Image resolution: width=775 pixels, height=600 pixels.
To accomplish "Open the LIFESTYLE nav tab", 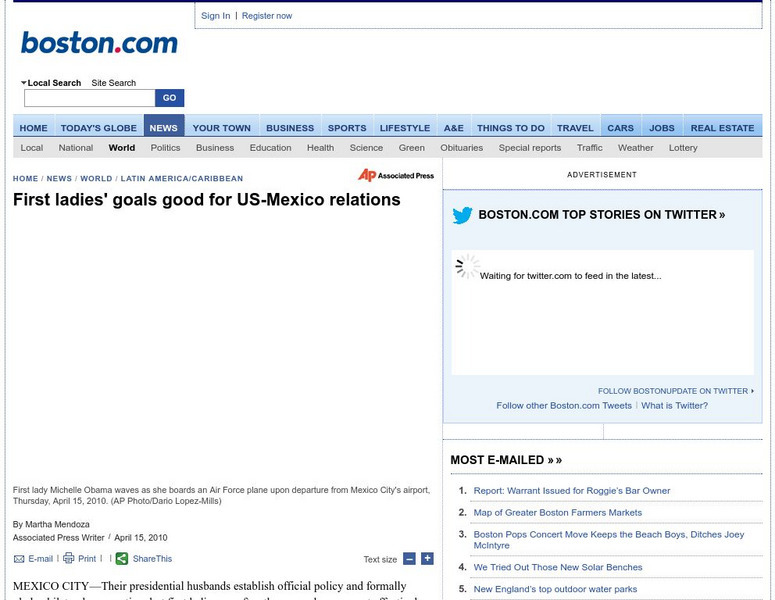I will pos(405,128).
